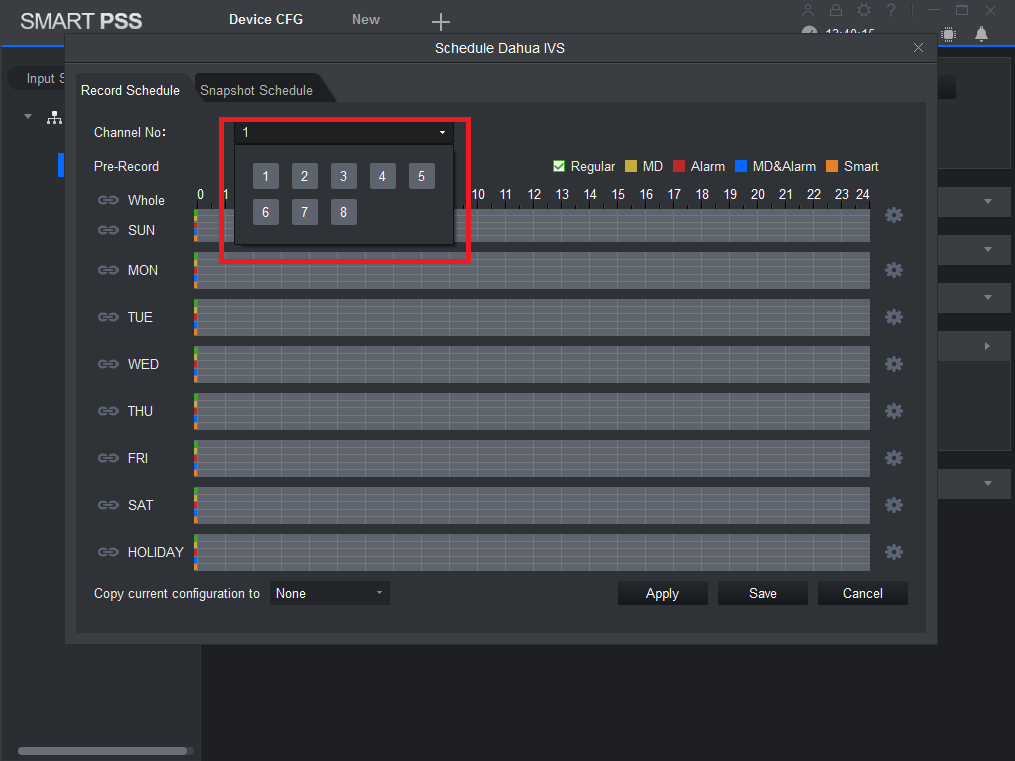Choose channel 8 from the list
The image size is (1015, 761).
pos(344,212)
